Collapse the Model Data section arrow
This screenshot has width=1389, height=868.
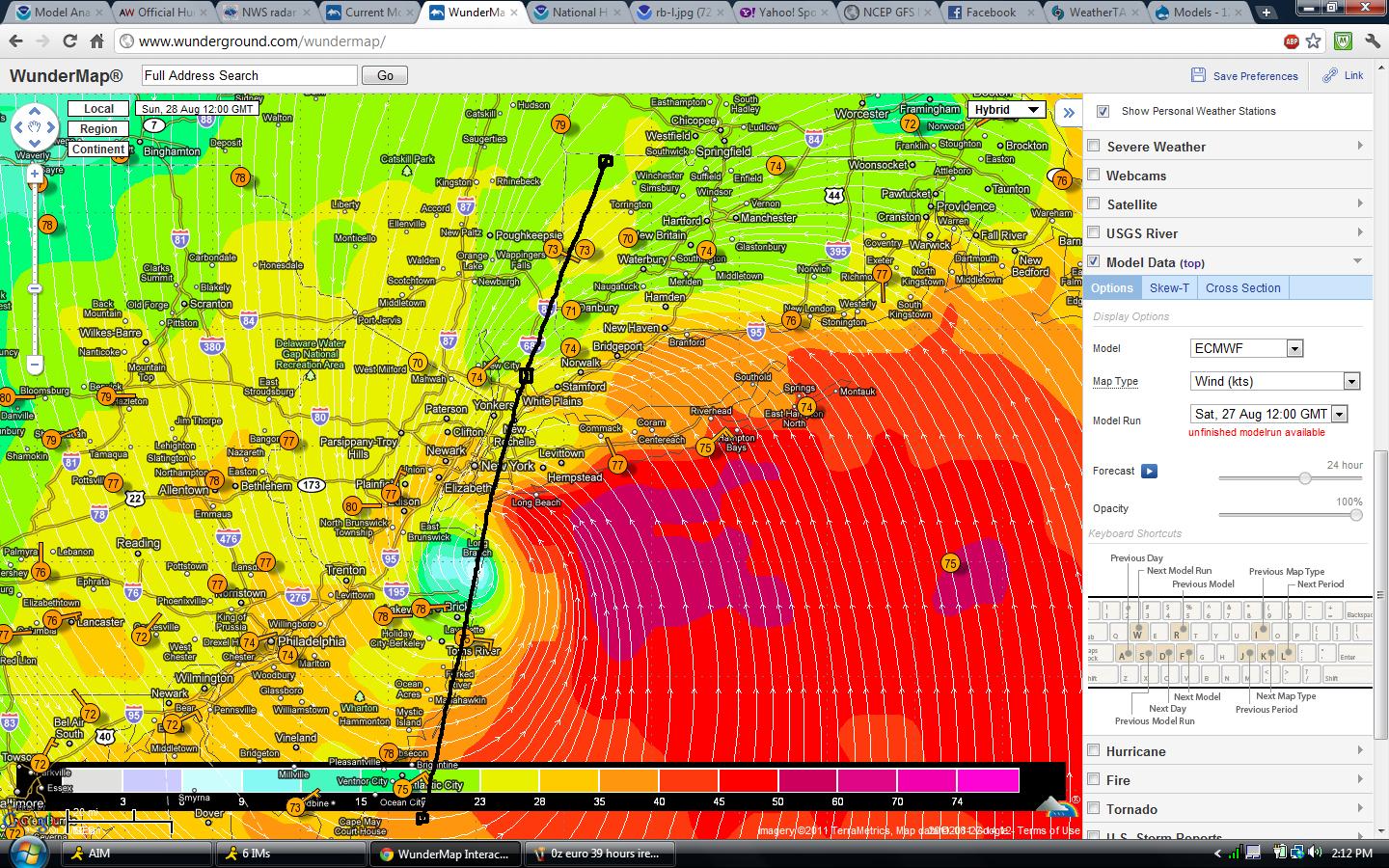[1358, 261]
